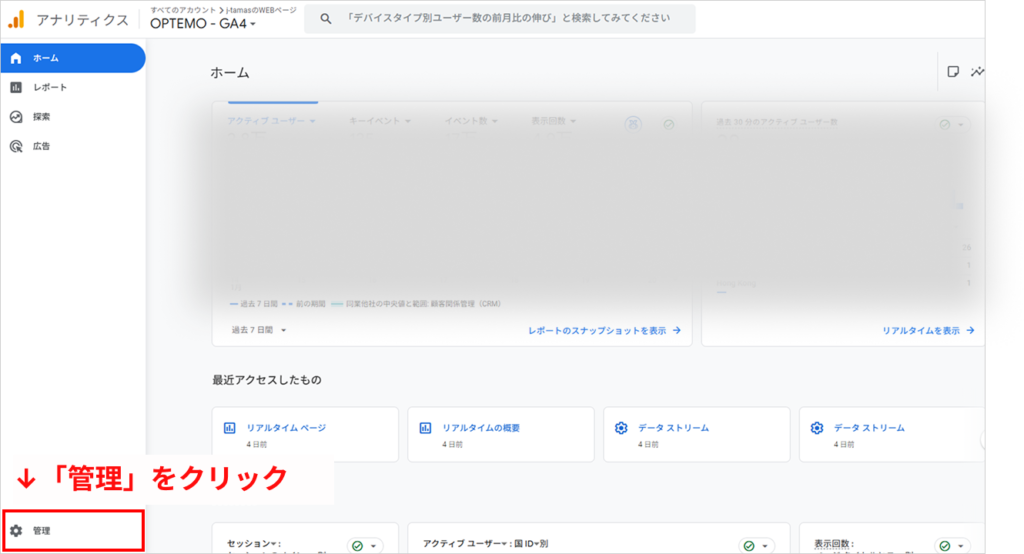The height and width of the screenshot is (554, 1024).
Task: Click check icon on the 表示回数 bottom card
Action: tap(945, 546)
